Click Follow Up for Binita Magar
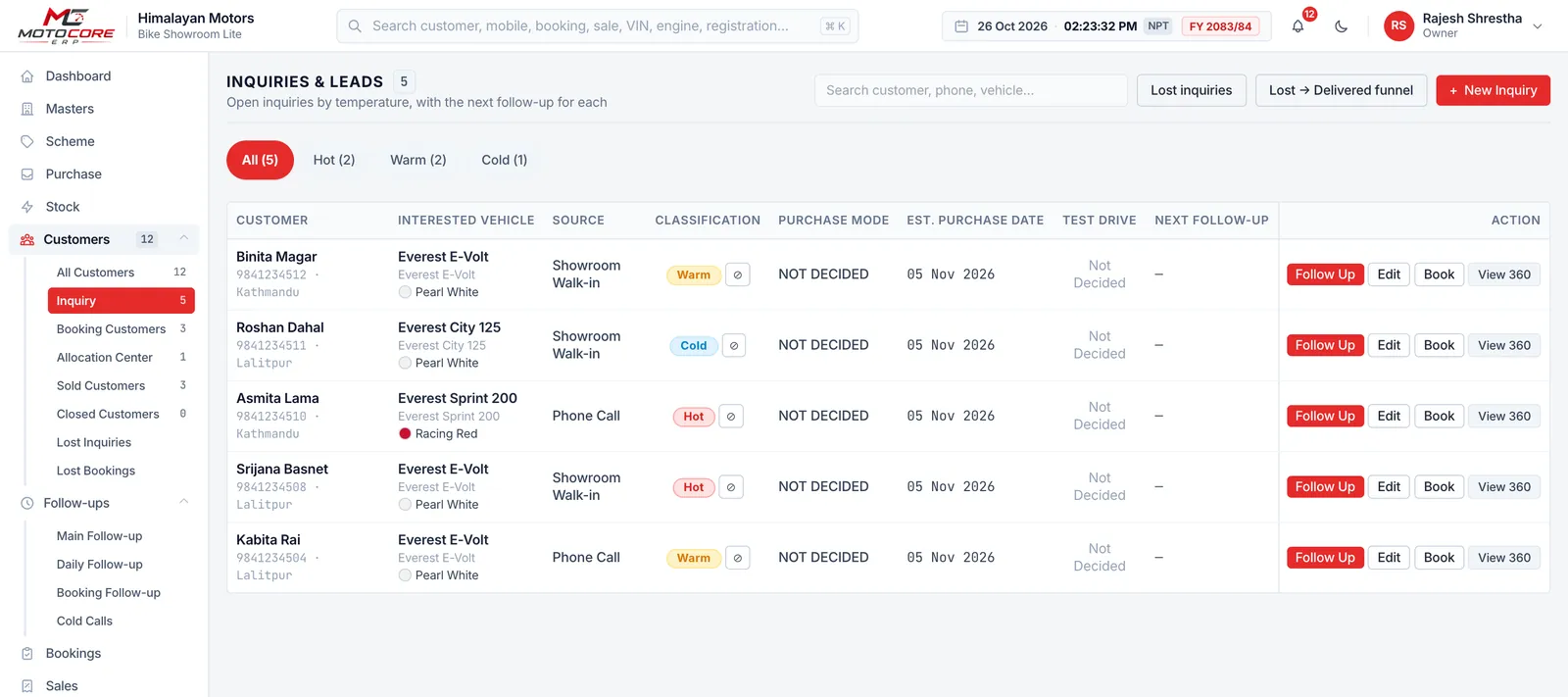Viewport: 1568px width, 697px height. coord(1325,274)
